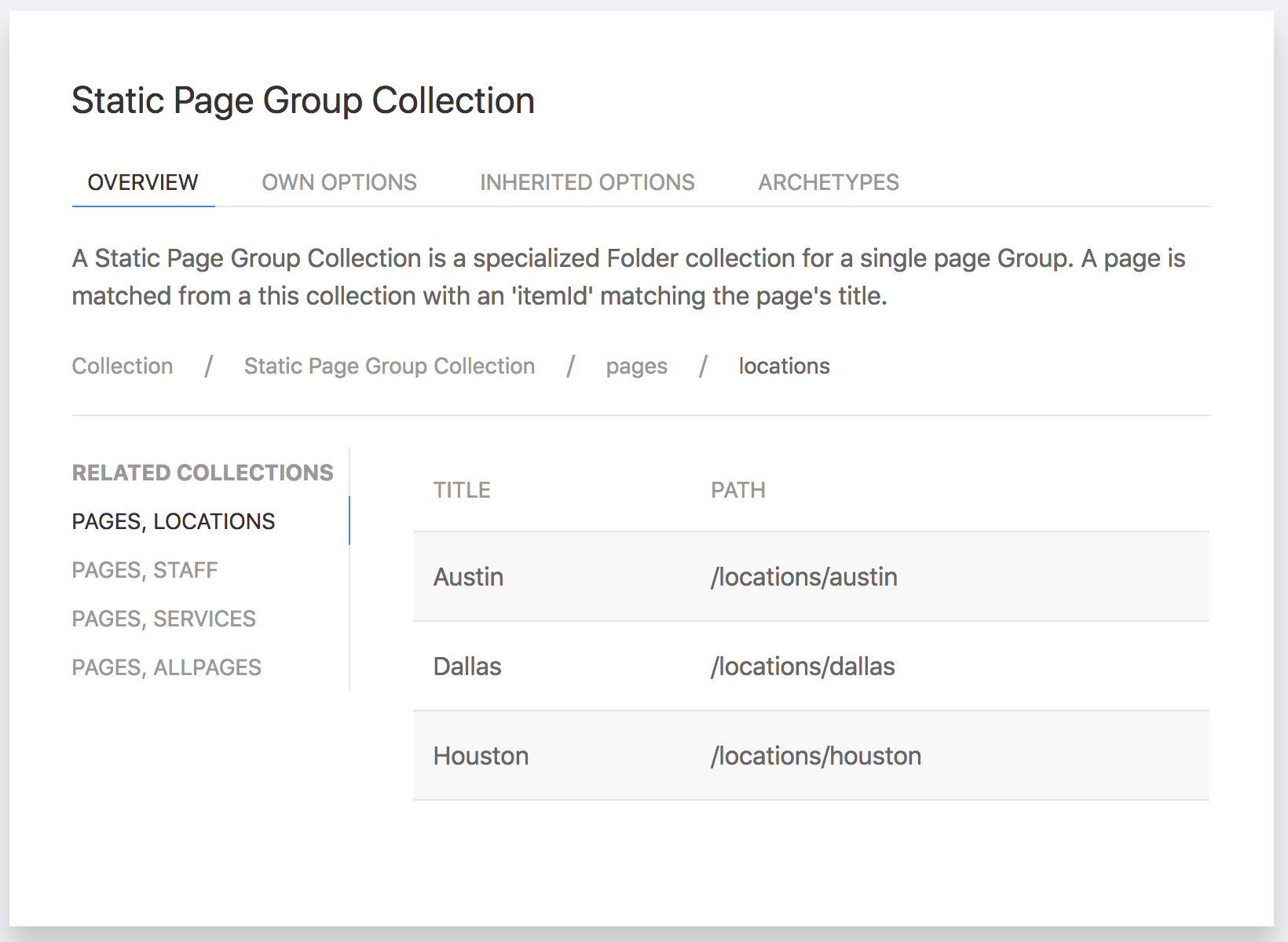Click the /locations/dallas path cell
This screenshot has height=942, width=1288.
[803, 666]
